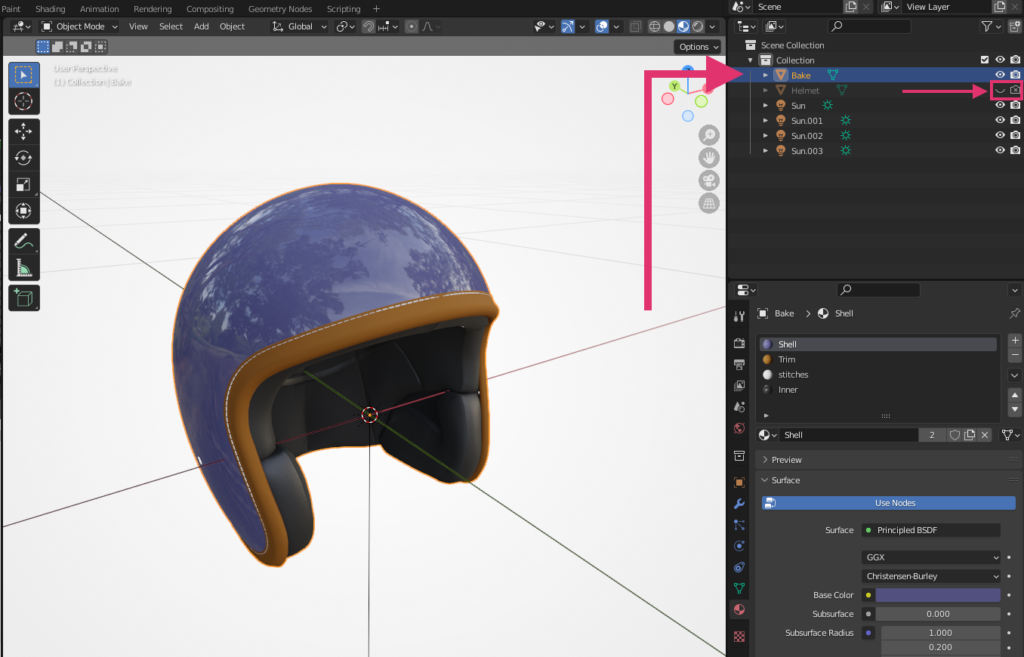Image resolution: width=1024 pixels, height=657 pixels.
Task: Toggle perspective/orthographic grid gizmo
Action: (709, 204)
